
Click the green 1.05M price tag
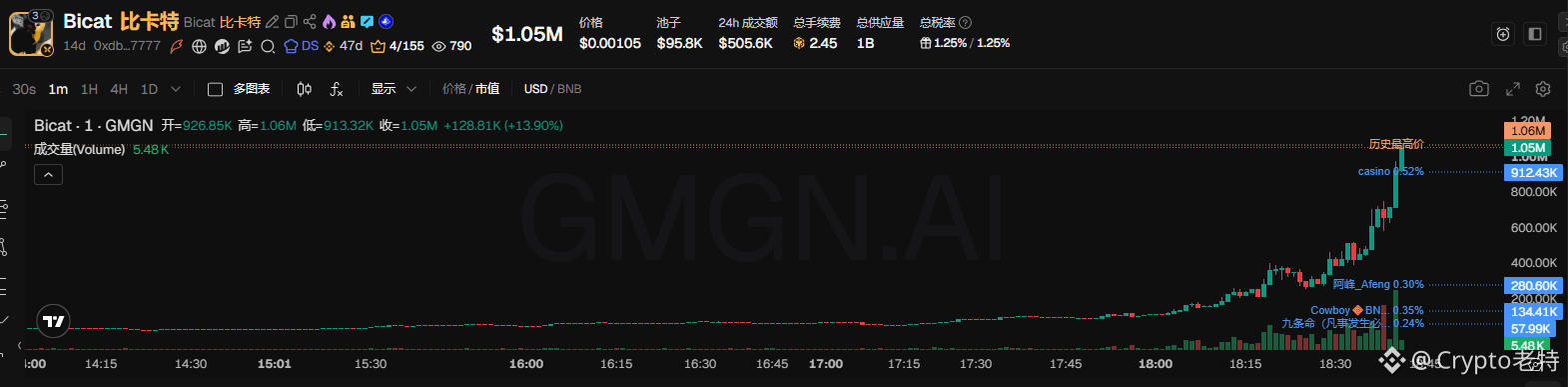click(1528, 147)
